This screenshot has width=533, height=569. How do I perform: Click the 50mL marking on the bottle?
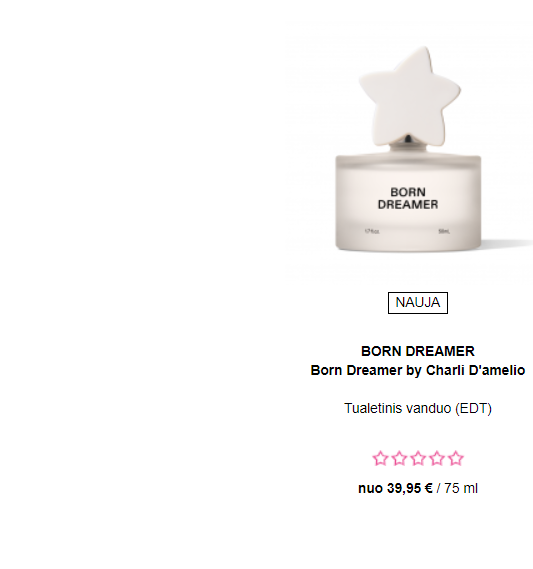444,231
